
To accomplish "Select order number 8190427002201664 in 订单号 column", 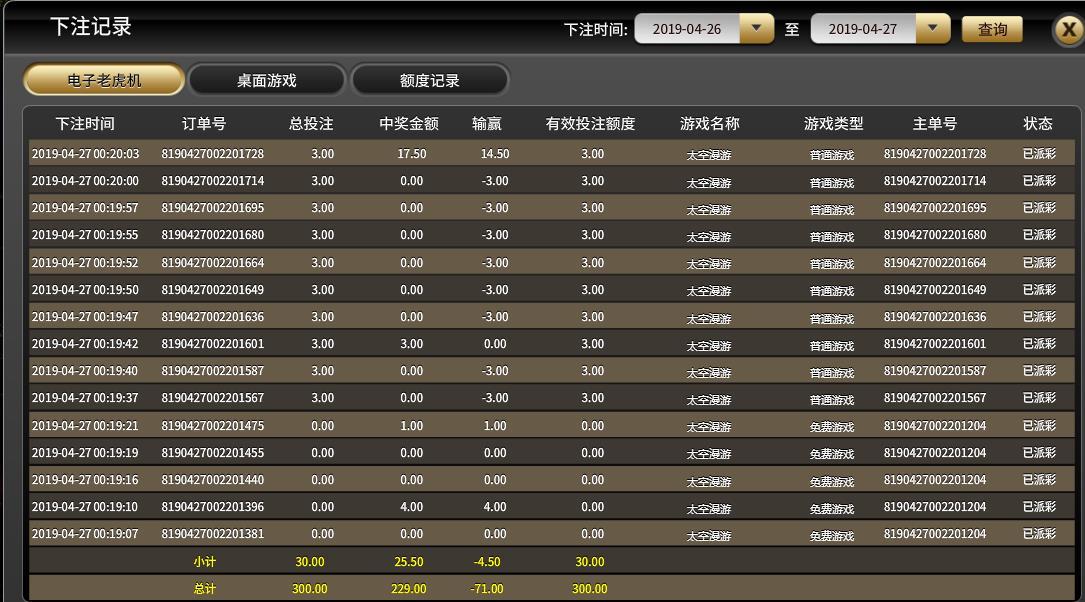I will [x=212, y=263].
